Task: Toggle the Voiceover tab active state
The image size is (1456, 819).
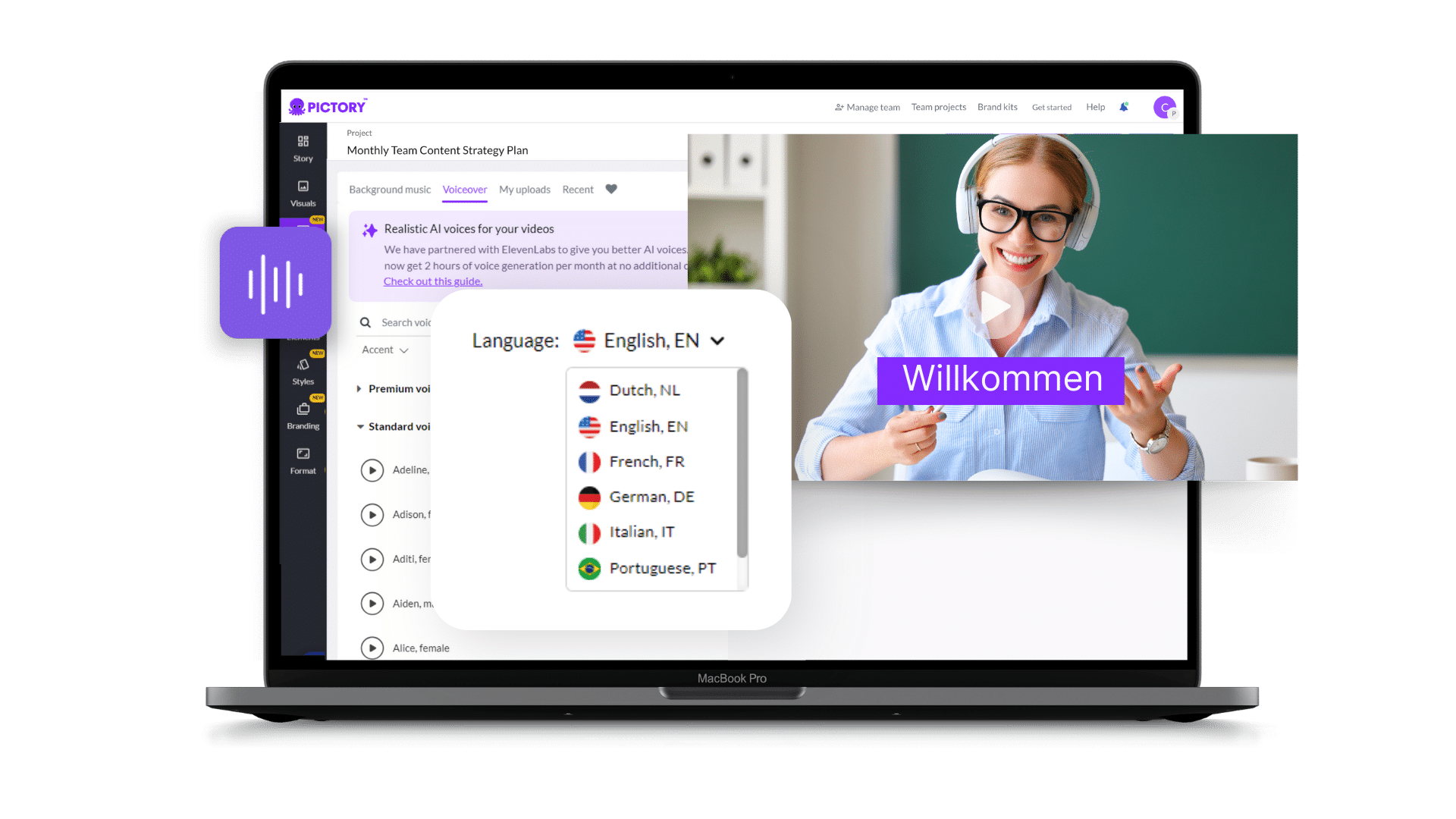Action: pos(463,189)
